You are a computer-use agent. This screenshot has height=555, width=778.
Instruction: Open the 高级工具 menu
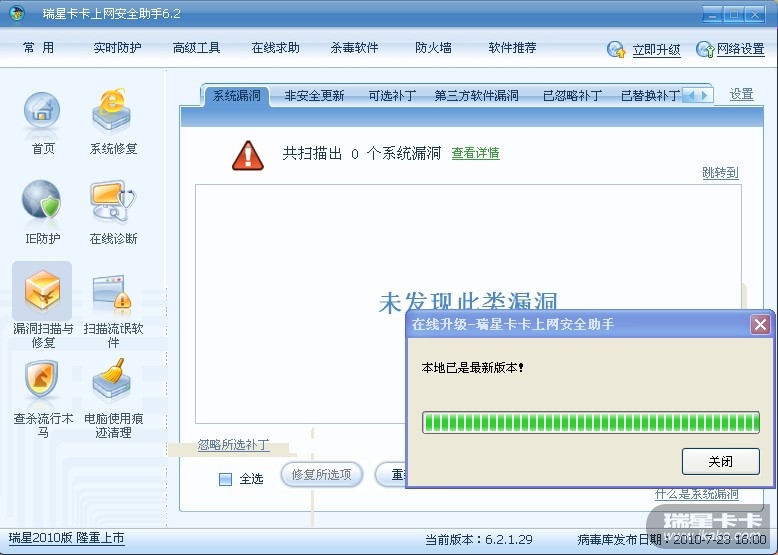(196, 48)
